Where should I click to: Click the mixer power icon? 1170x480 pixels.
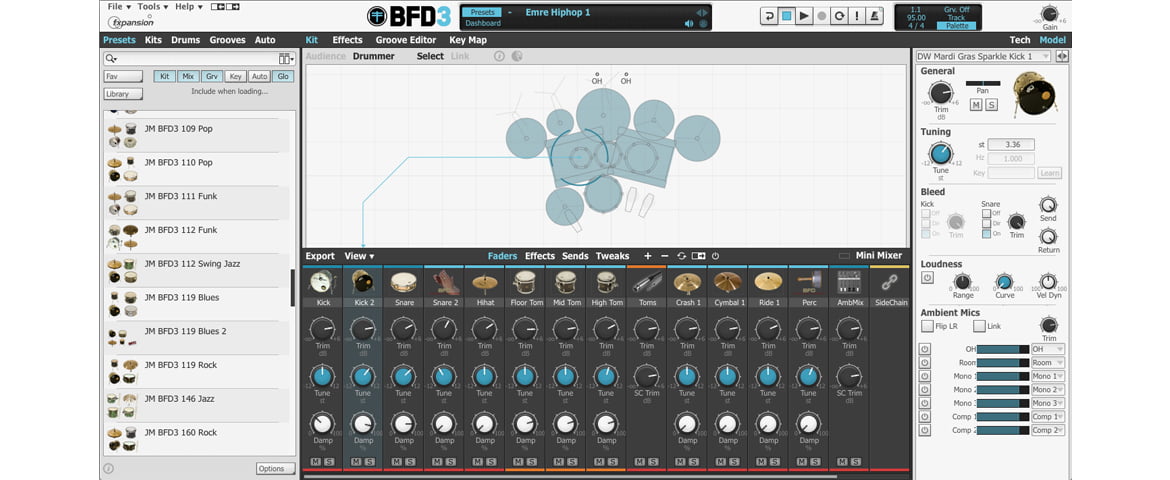[x=715, y=256]
